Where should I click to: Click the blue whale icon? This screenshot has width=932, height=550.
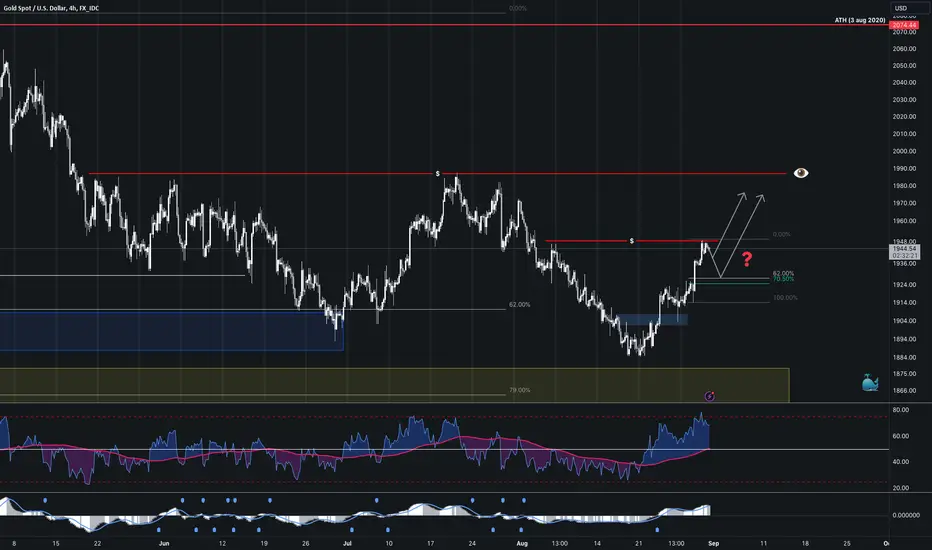tap(870, 383)
